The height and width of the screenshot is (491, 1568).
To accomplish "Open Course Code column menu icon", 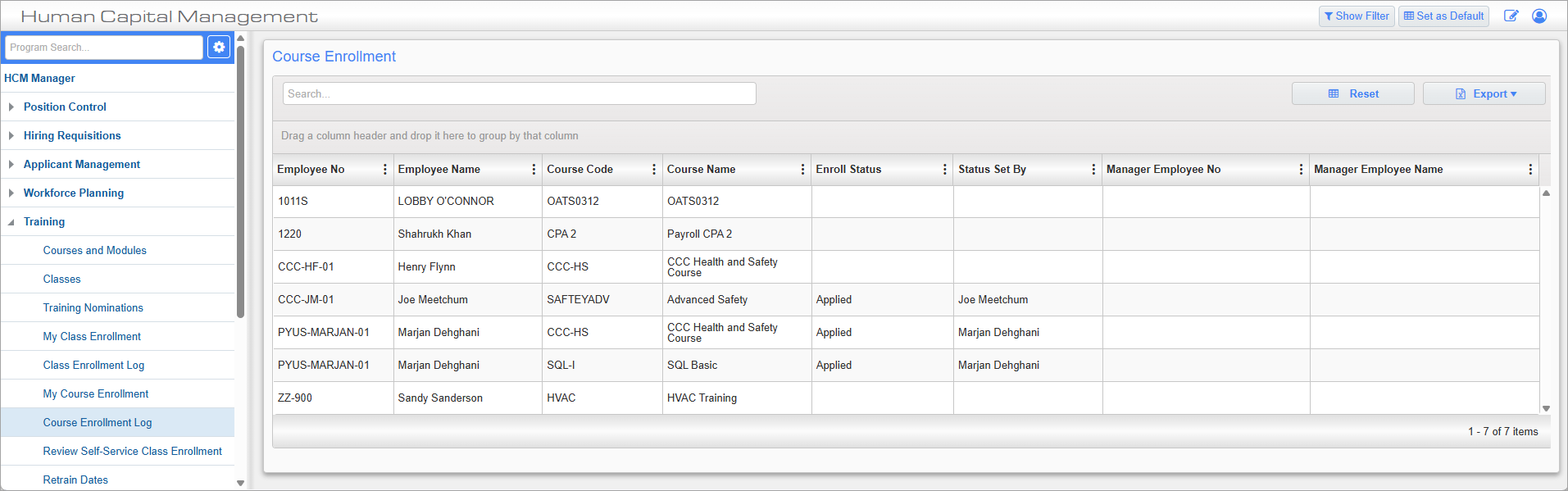I will click(x=653, y=169).
